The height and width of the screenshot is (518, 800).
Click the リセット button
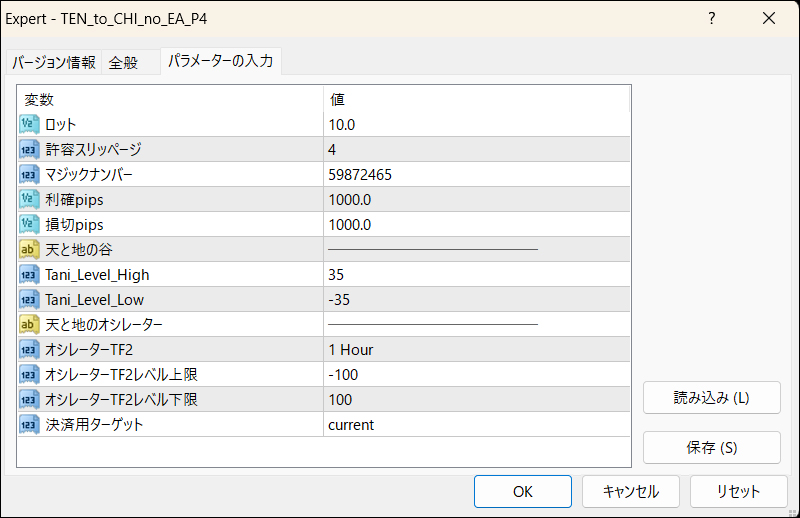pos(738,491)
